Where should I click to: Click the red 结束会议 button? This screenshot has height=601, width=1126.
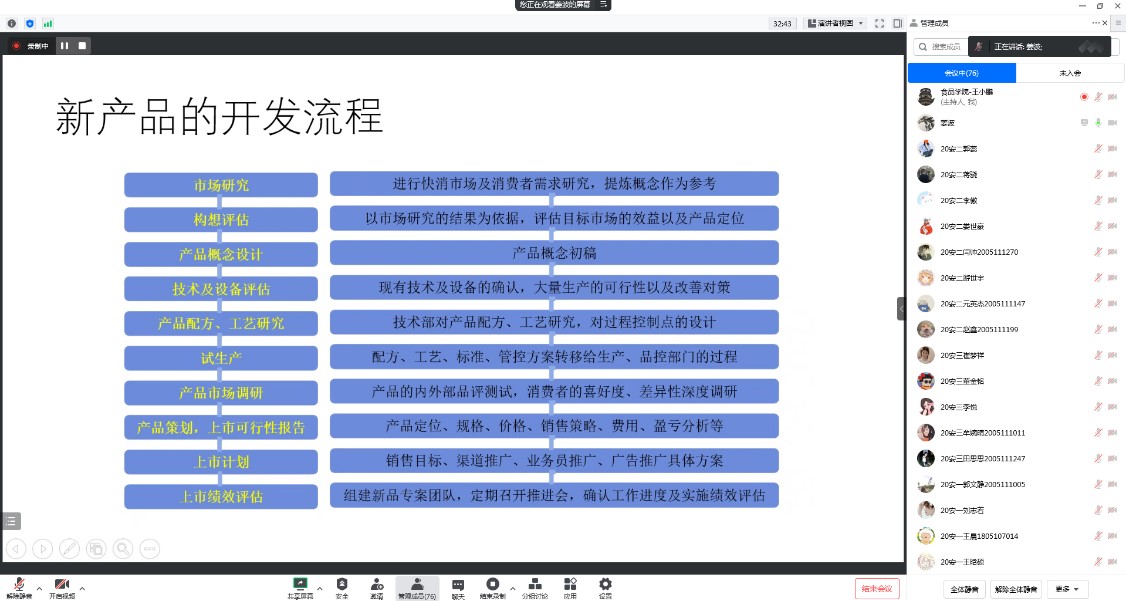(x=877, y=588)
